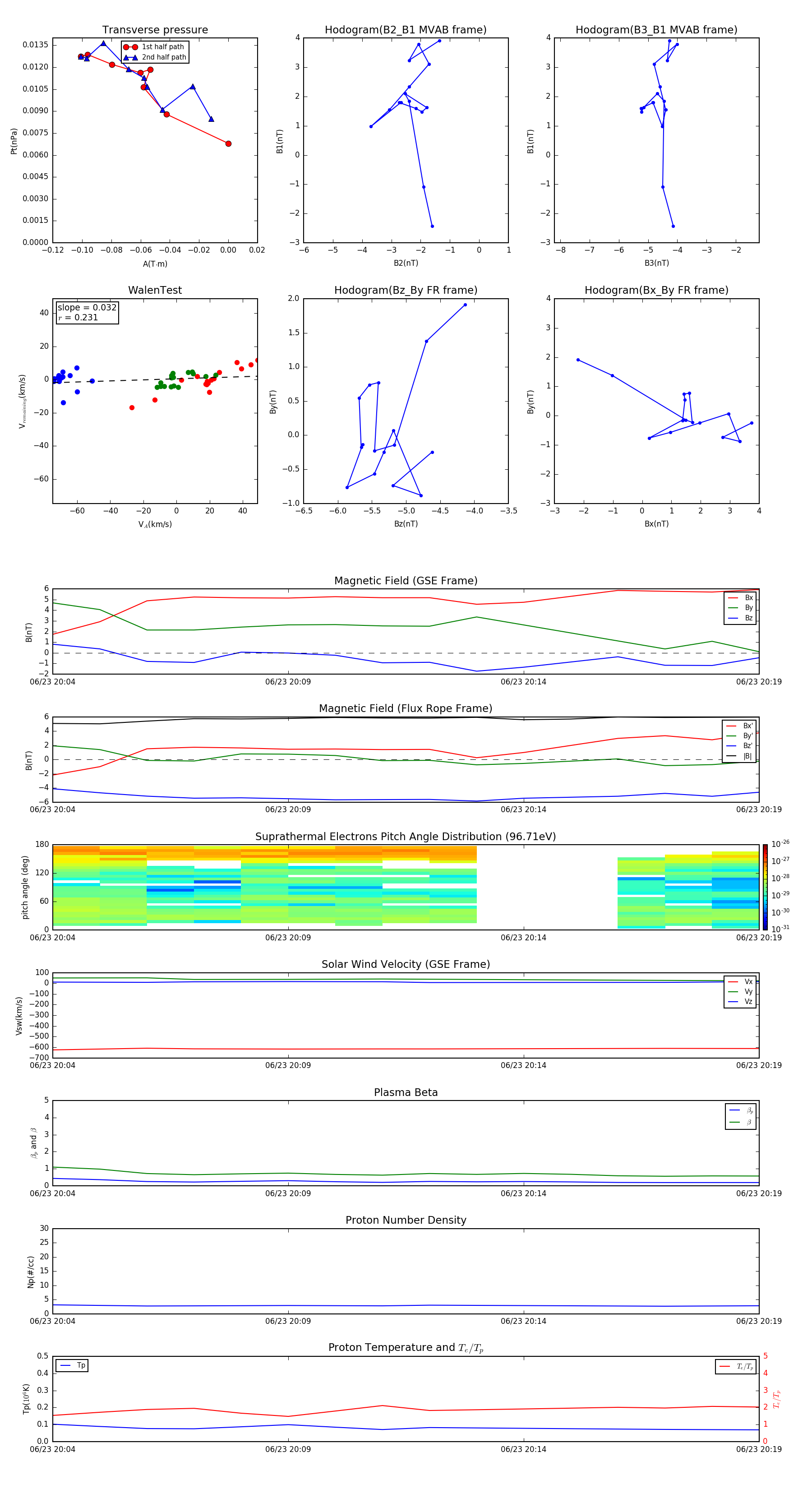This screenshot has height=1489, width=812.
Task: Click the 'Transverse pressure' plot title
Action: tap(155, 30)
